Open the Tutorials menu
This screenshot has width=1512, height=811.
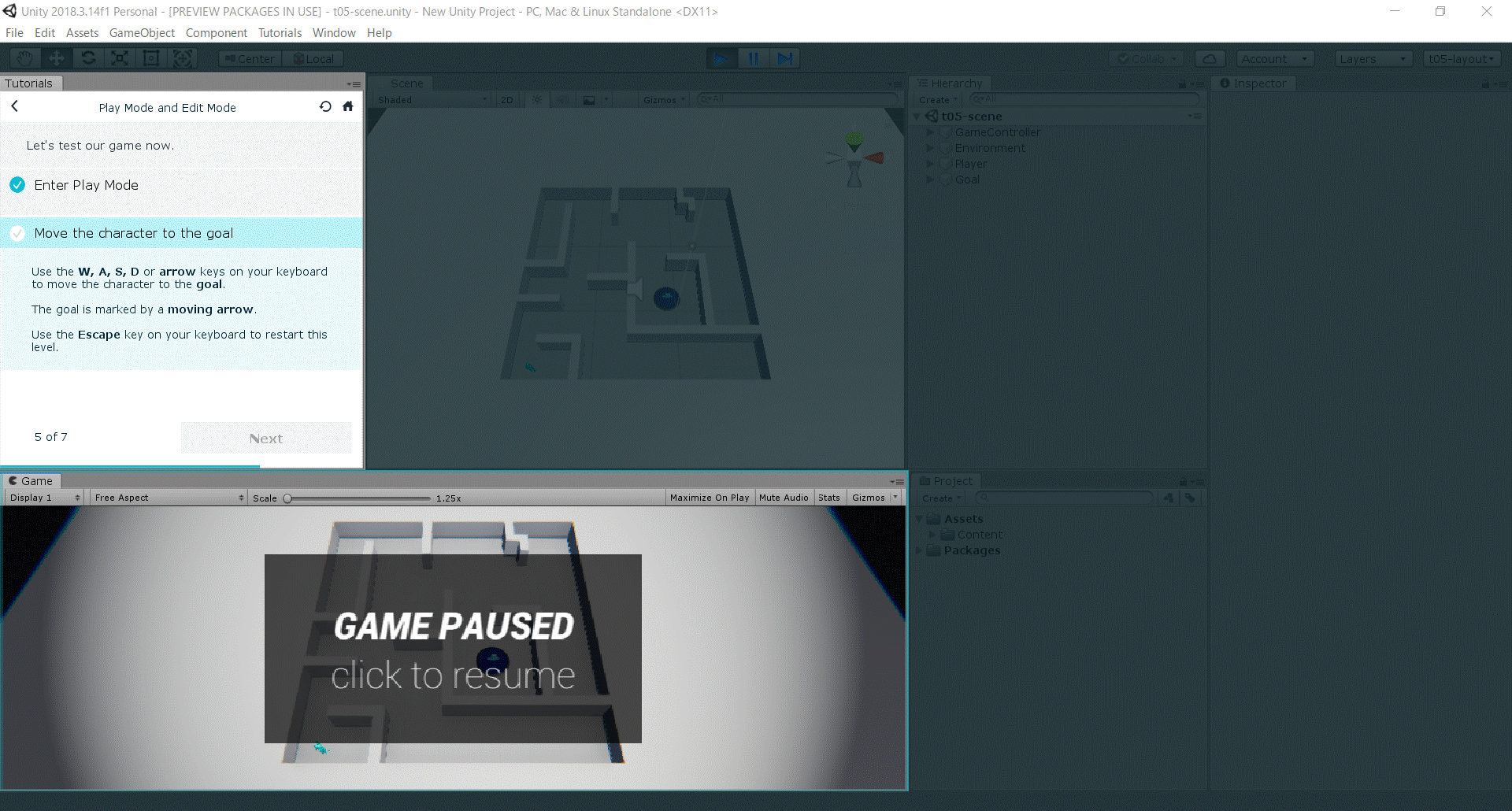[x=280, y=33]
